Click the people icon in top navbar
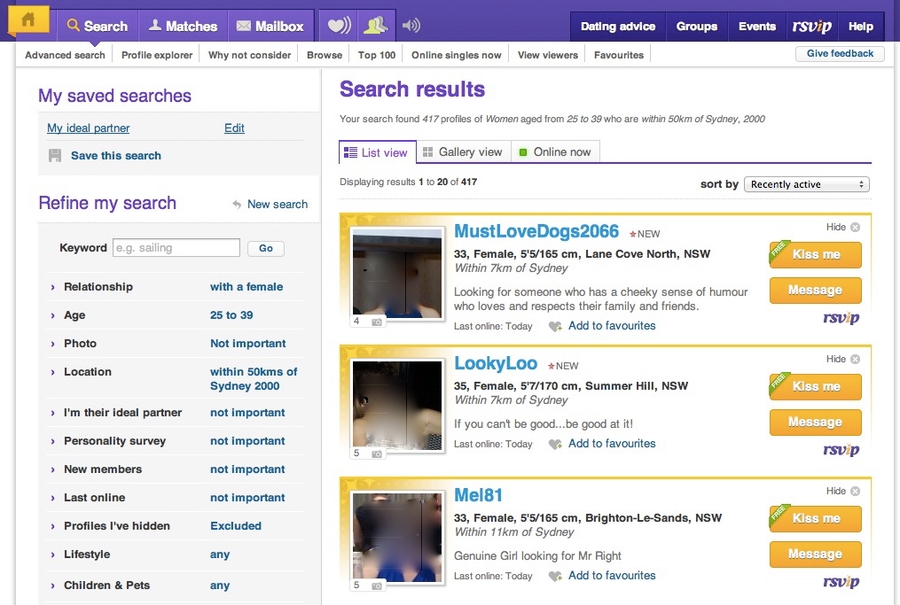 tap(375, 26)
